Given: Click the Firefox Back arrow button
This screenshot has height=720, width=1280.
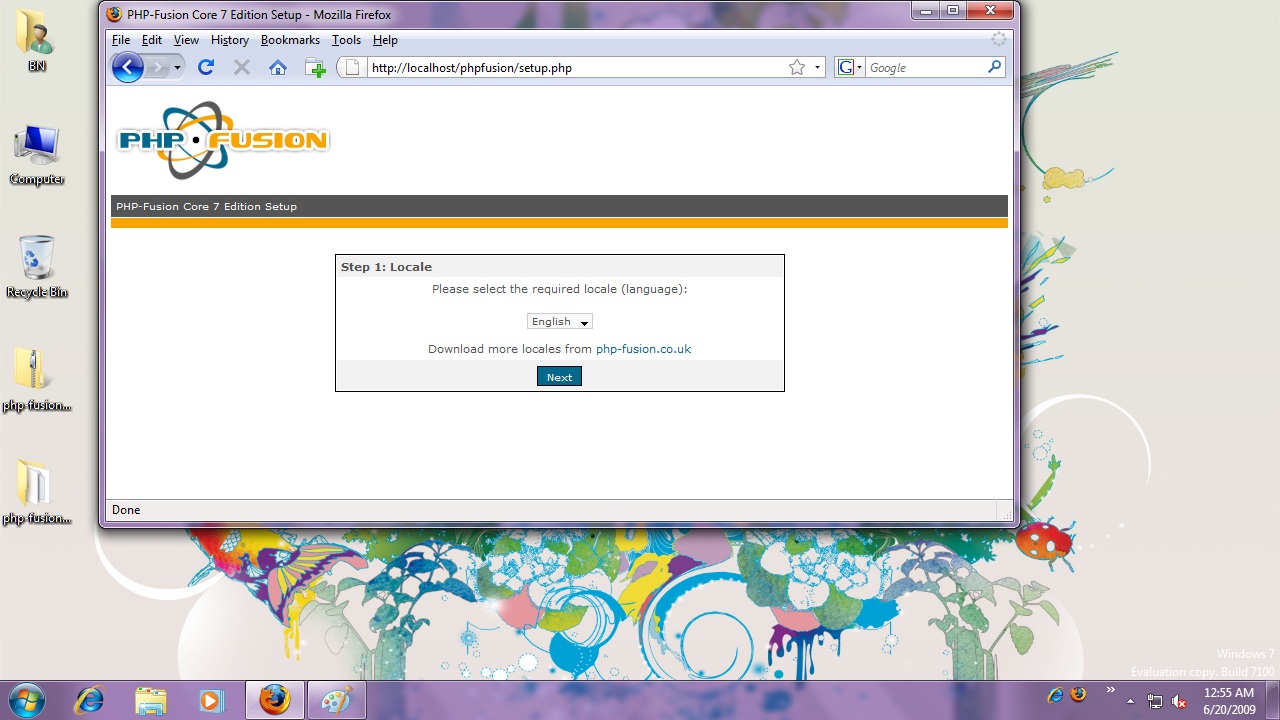Looking at the screenshot, I should (x=127, y=67).
